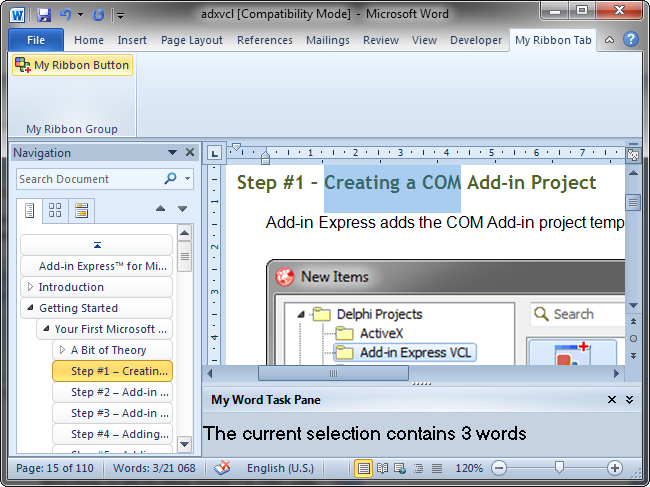
Task: Click the search magnifier in Navigation pane
Action: click(x=170, y=179)
